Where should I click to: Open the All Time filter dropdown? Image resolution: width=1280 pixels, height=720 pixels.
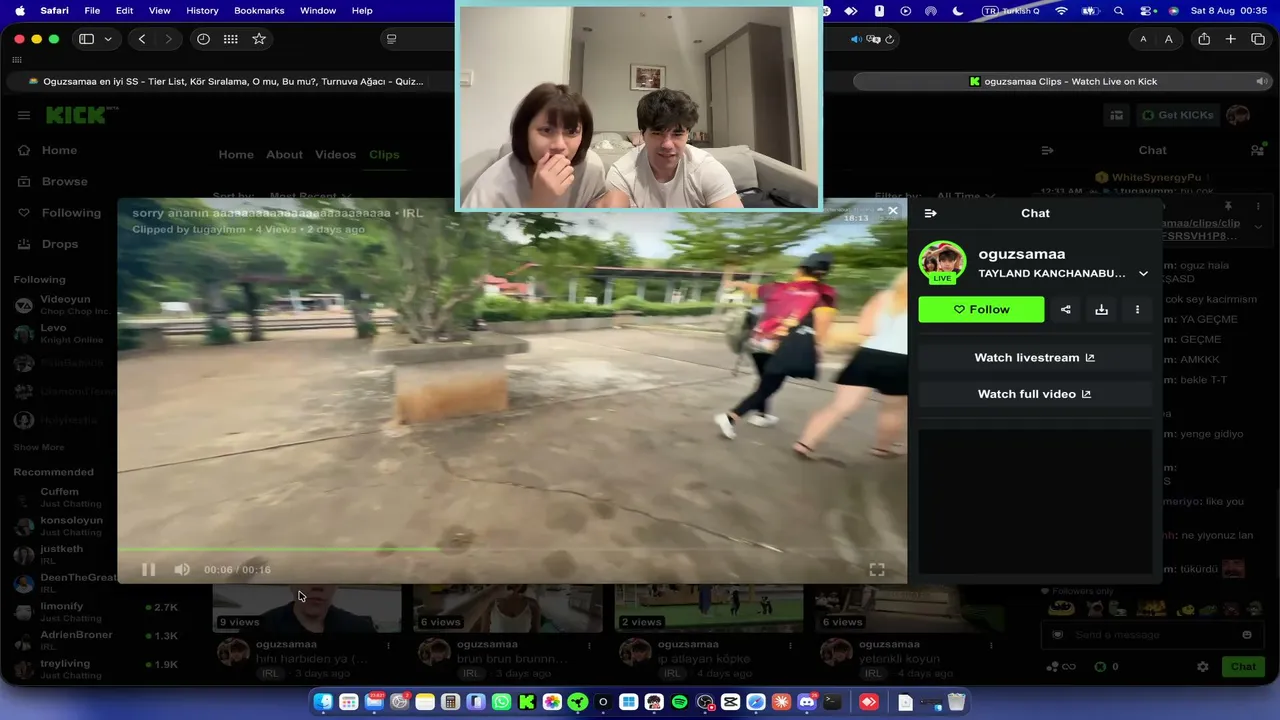point(965,196)
